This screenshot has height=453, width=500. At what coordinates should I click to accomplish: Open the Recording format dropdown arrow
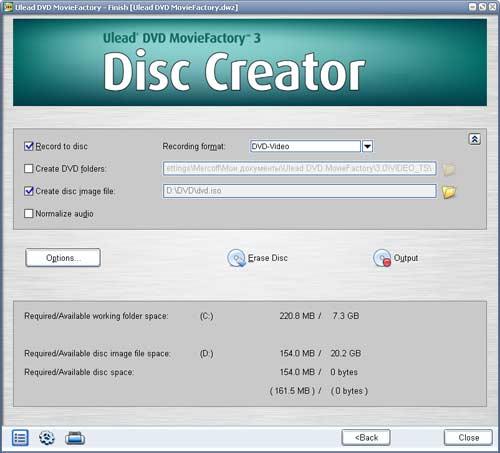click(x=367, y=146)
